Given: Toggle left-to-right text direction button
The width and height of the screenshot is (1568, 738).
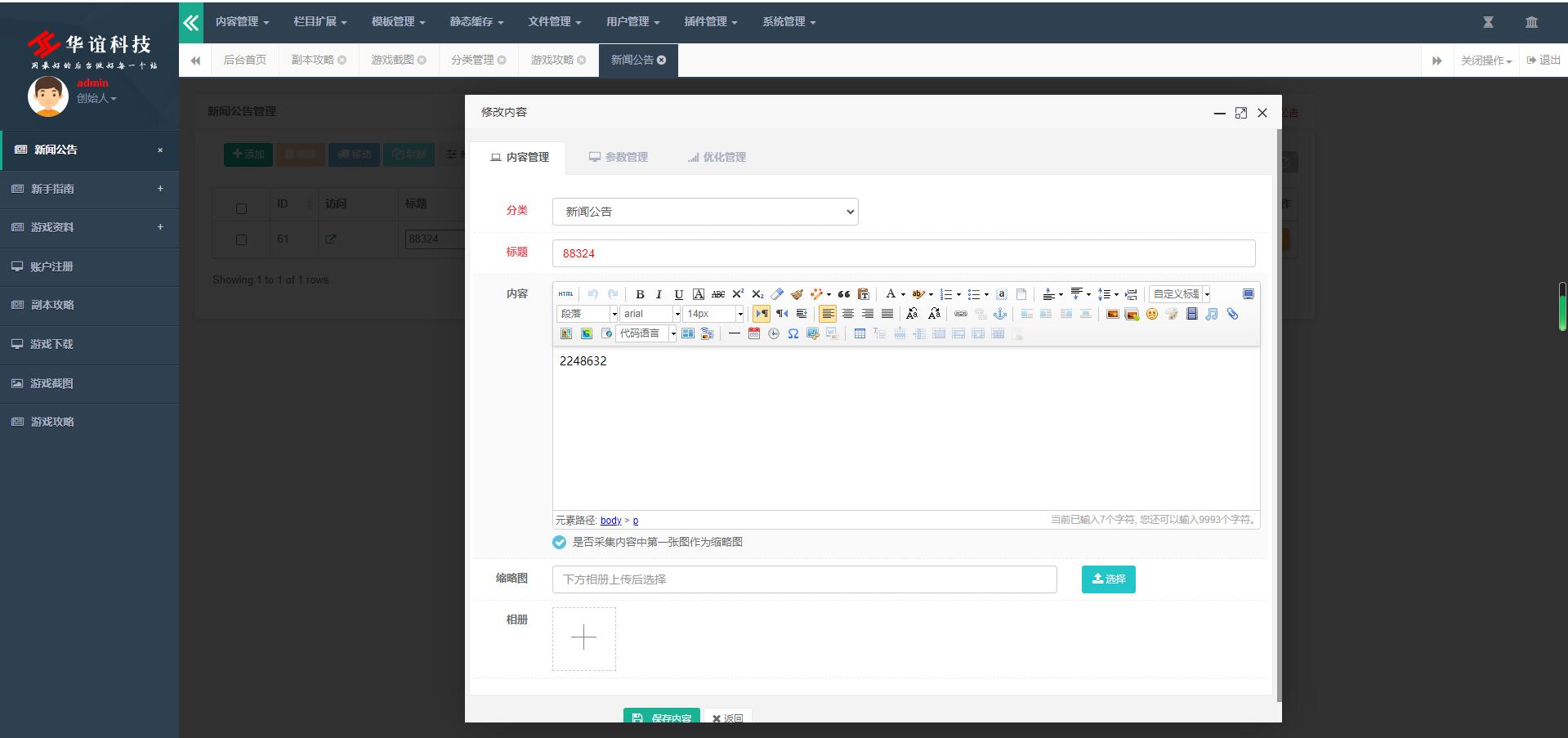Looking at the screenshot, I should click(x=762, y=314).
